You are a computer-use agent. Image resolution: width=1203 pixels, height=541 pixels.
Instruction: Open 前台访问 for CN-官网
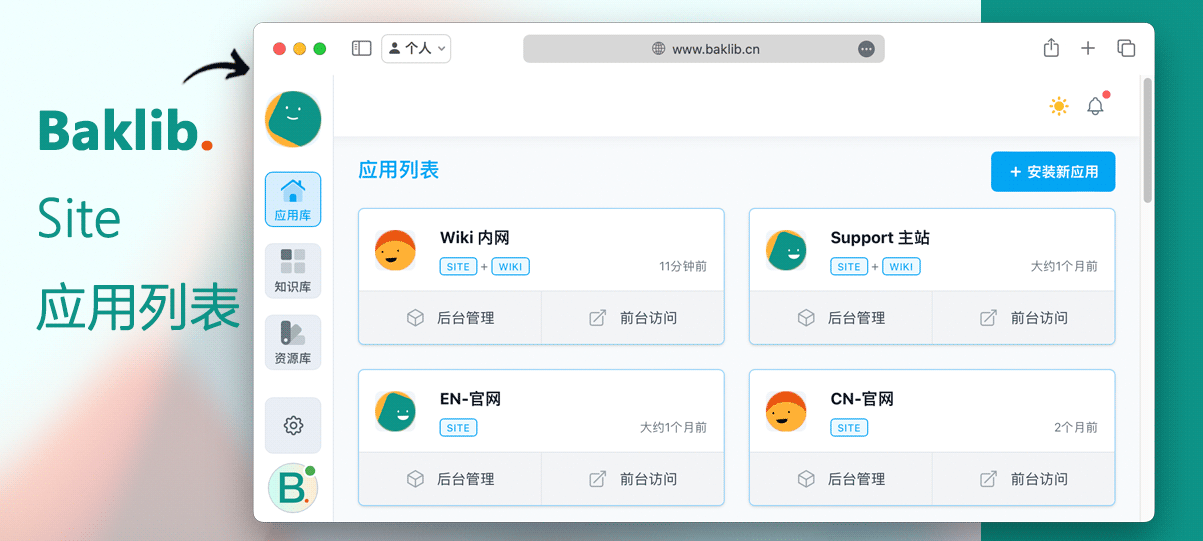click(1024, 479)
